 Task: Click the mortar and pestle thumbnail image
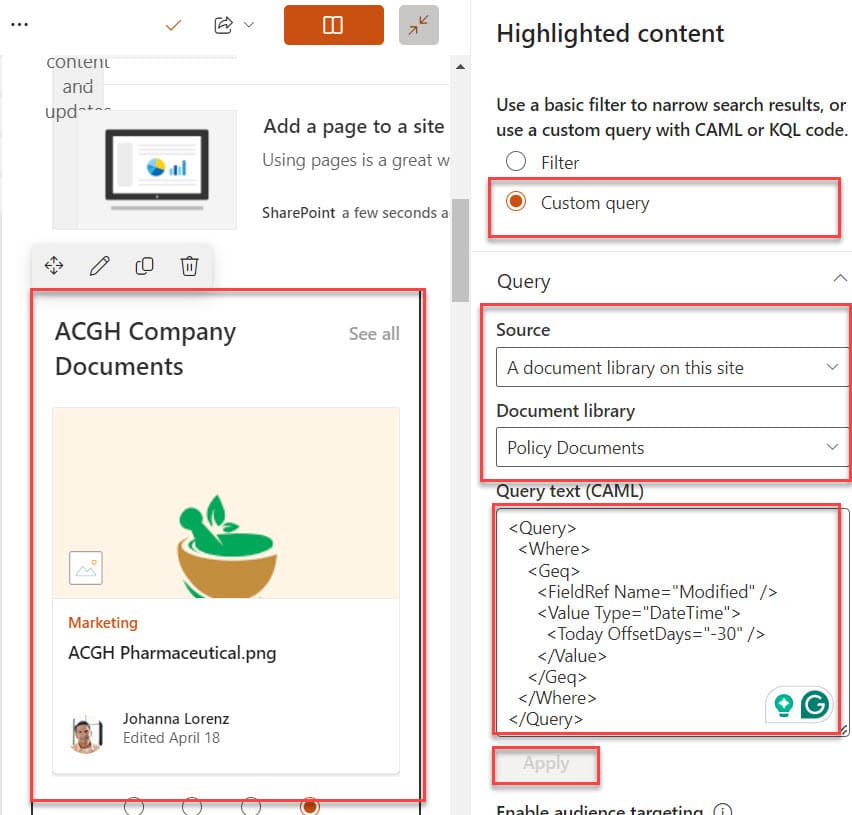pyautogui.click(x=226, y=503)
